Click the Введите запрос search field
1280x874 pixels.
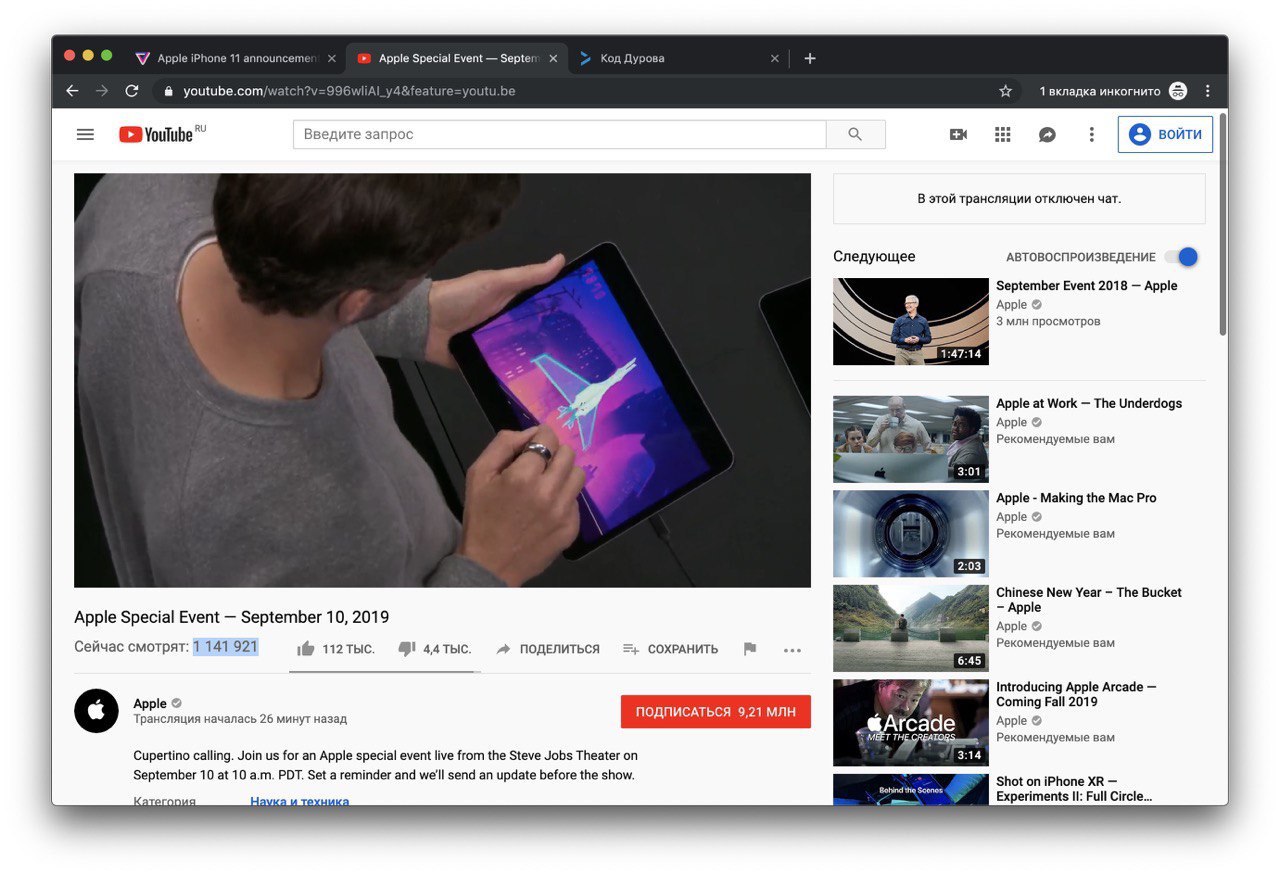pos(559,134)
